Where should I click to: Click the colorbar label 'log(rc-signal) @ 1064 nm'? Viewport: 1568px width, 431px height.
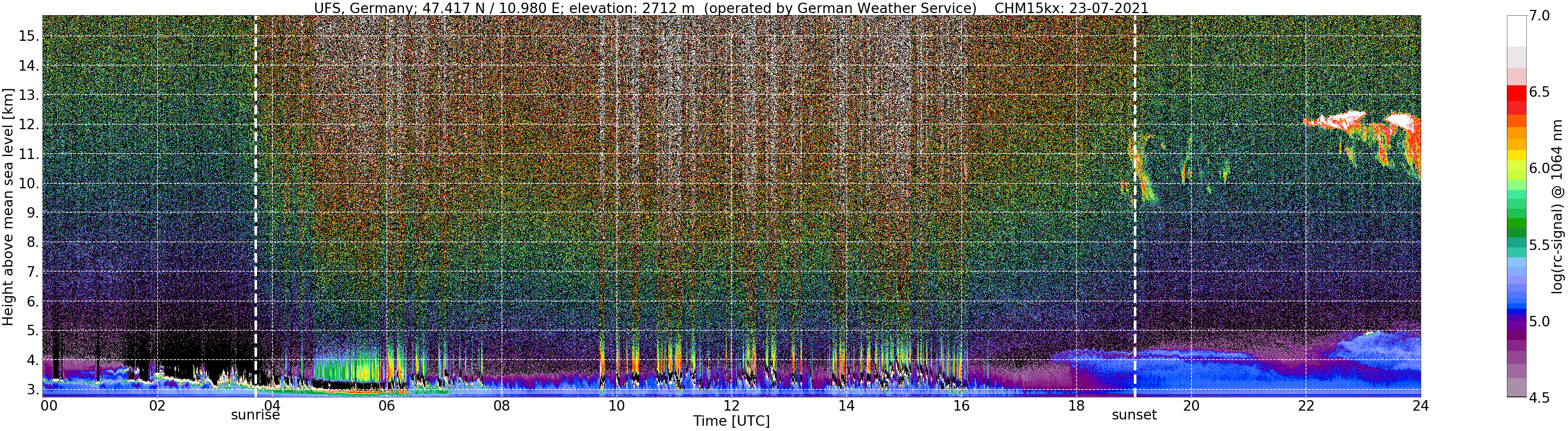point(1557,206)
